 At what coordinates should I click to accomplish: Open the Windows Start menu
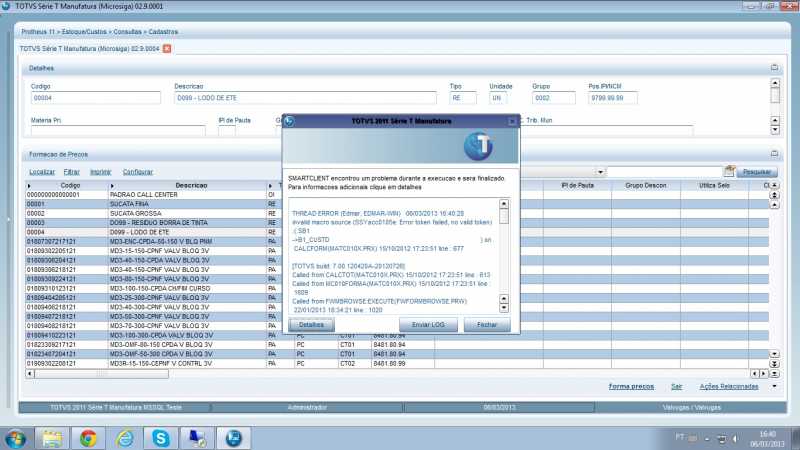[15, 438]
